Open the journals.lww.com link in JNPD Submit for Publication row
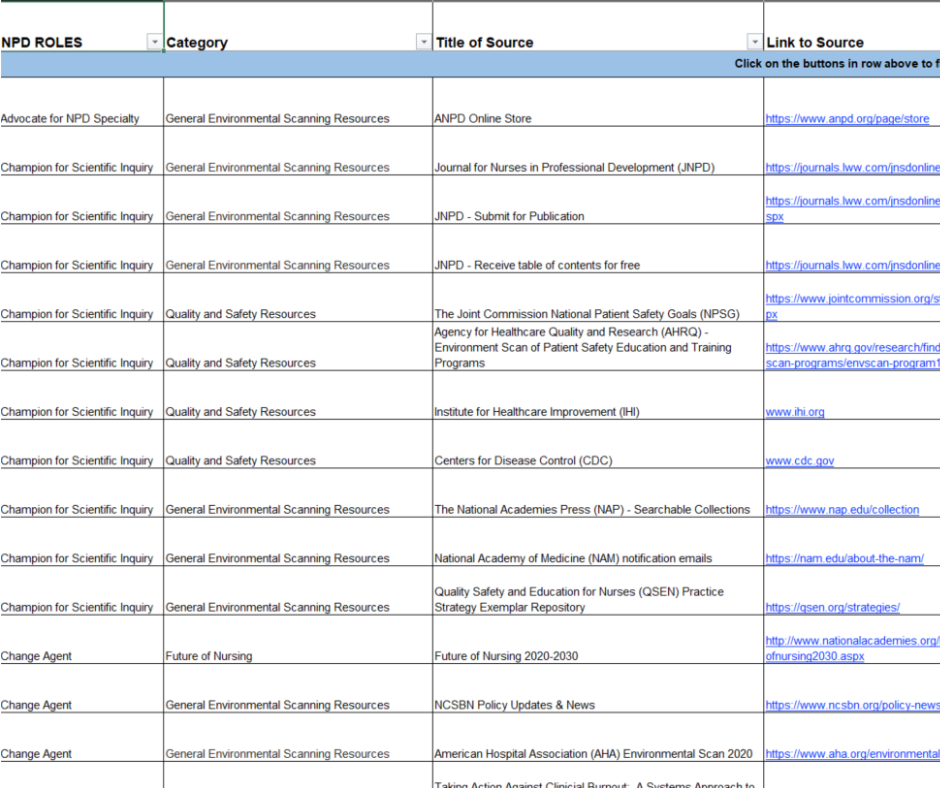This screenshot has height=788, width=940. [x=852, y=208]
